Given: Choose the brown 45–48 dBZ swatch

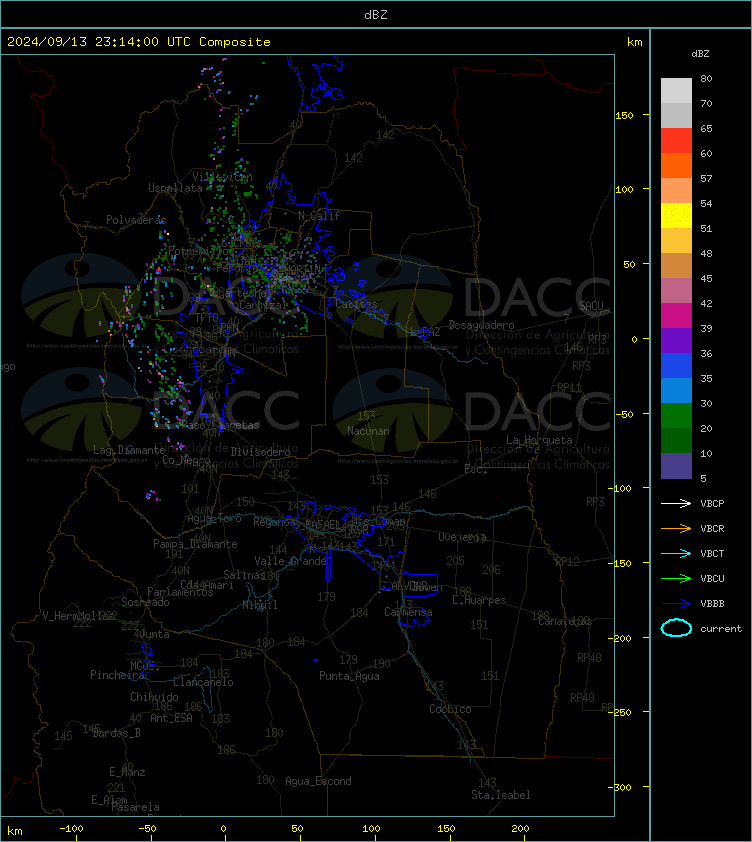Looking at the screenshot, I should coord(676,265).
